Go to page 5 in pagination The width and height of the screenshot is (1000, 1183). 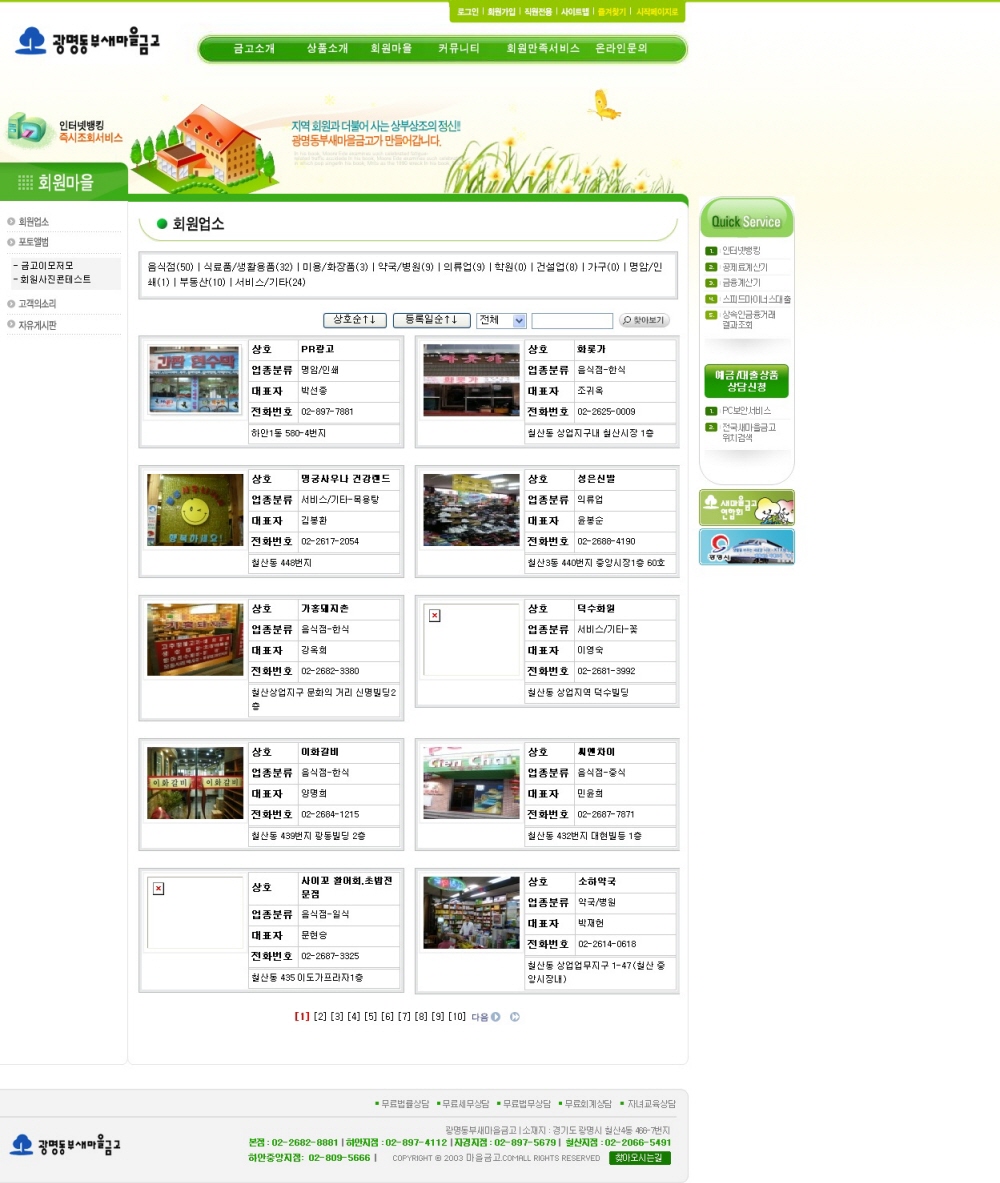pos(370,1017)
